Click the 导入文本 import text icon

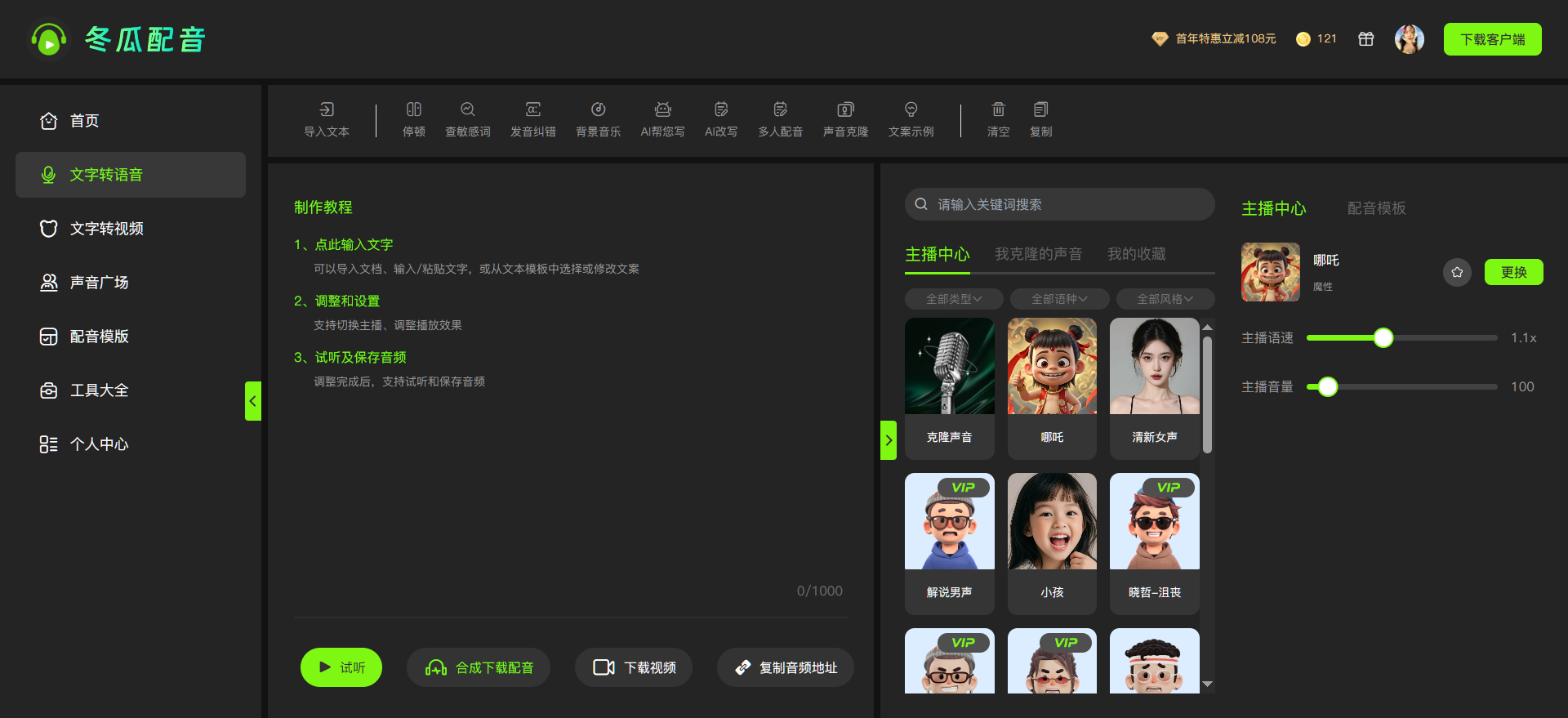[x=327, y=110]
